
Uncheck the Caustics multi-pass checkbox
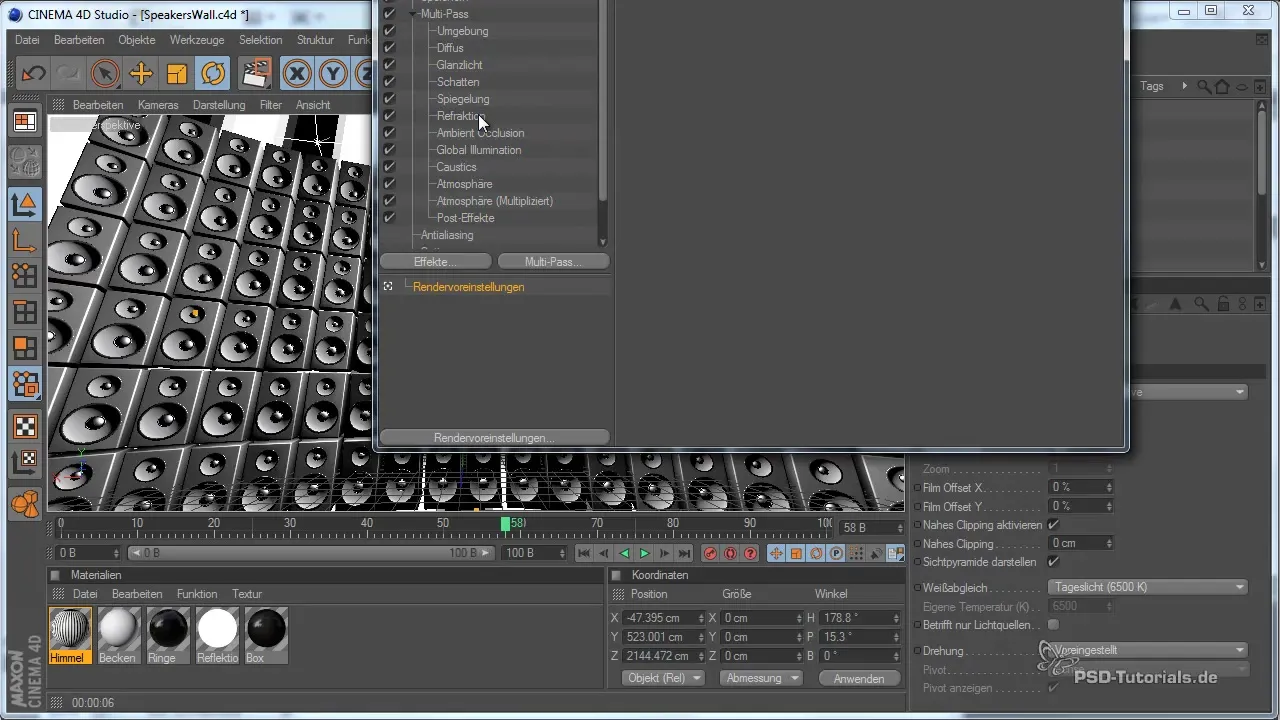(390, 167)
